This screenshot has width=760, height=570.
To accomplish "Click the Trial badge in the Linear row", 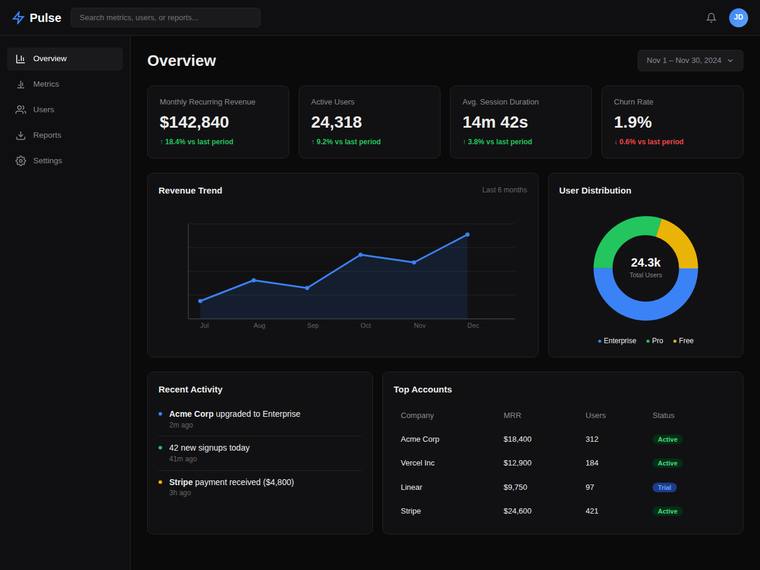I will pyautogui.click(x=665, y=488).
